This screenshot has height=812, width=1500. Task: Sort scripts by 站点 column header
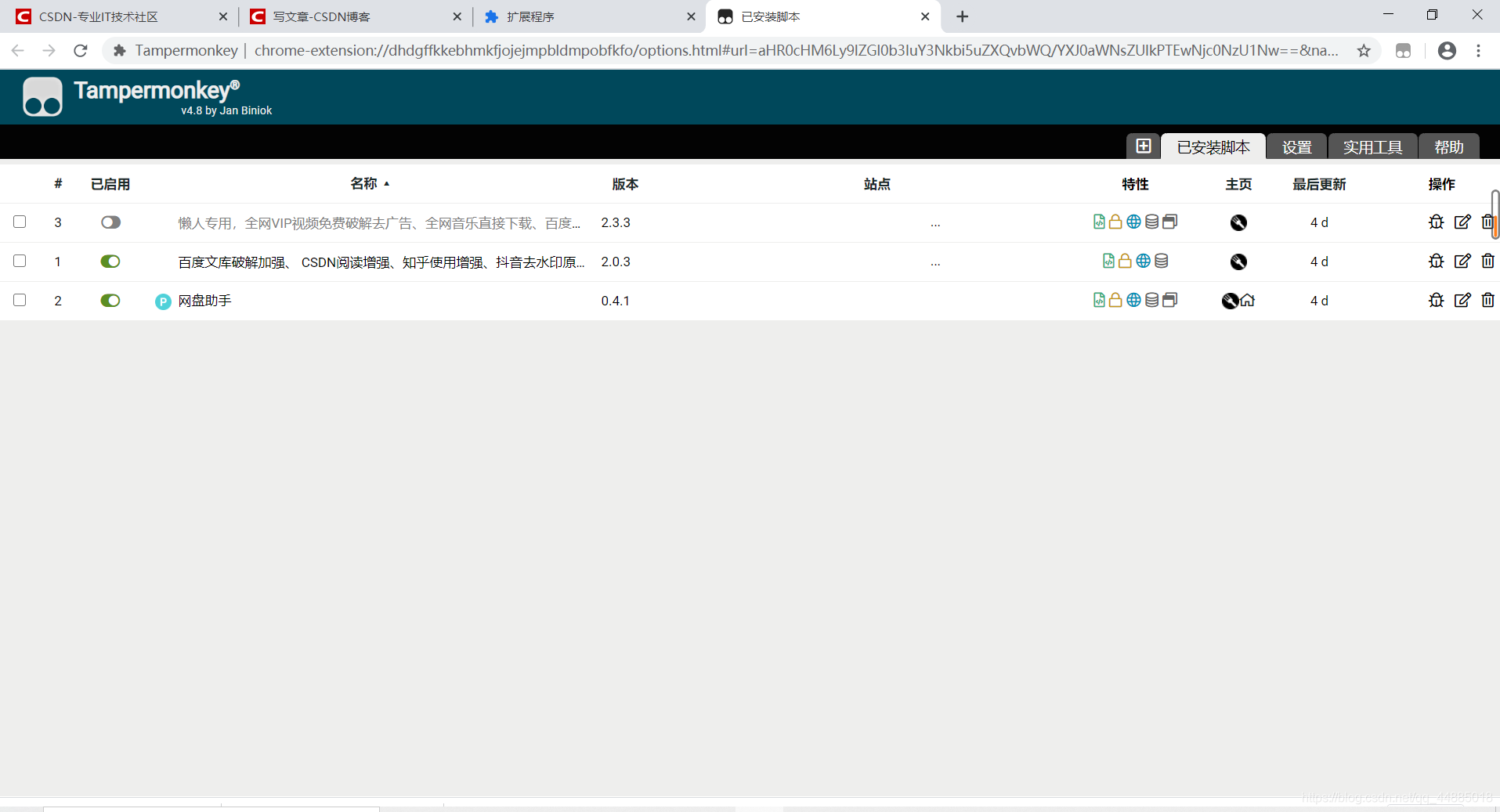coord(877,184)
